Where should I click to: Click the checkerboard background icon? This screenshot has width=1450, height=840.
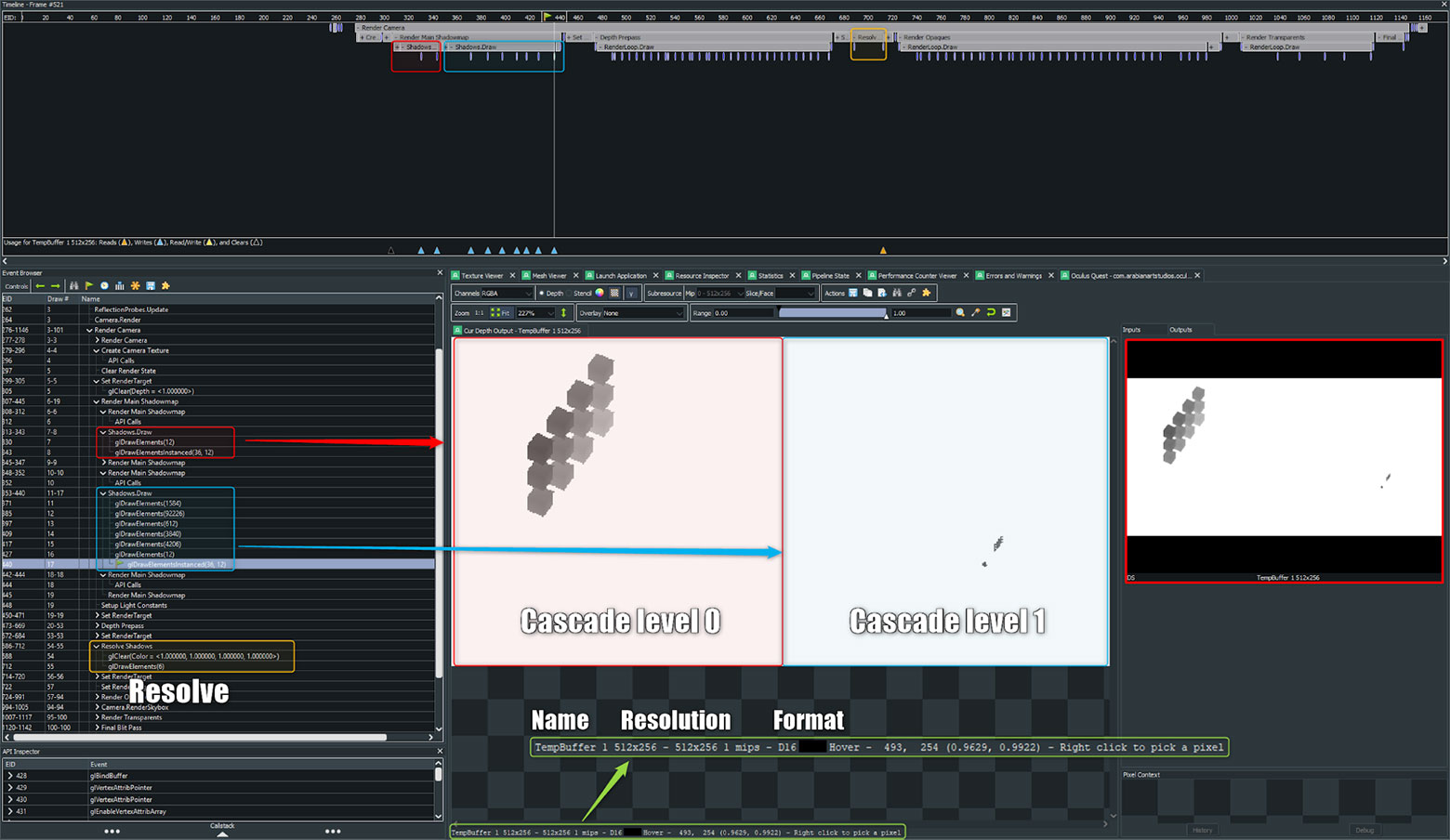point(614,294)
